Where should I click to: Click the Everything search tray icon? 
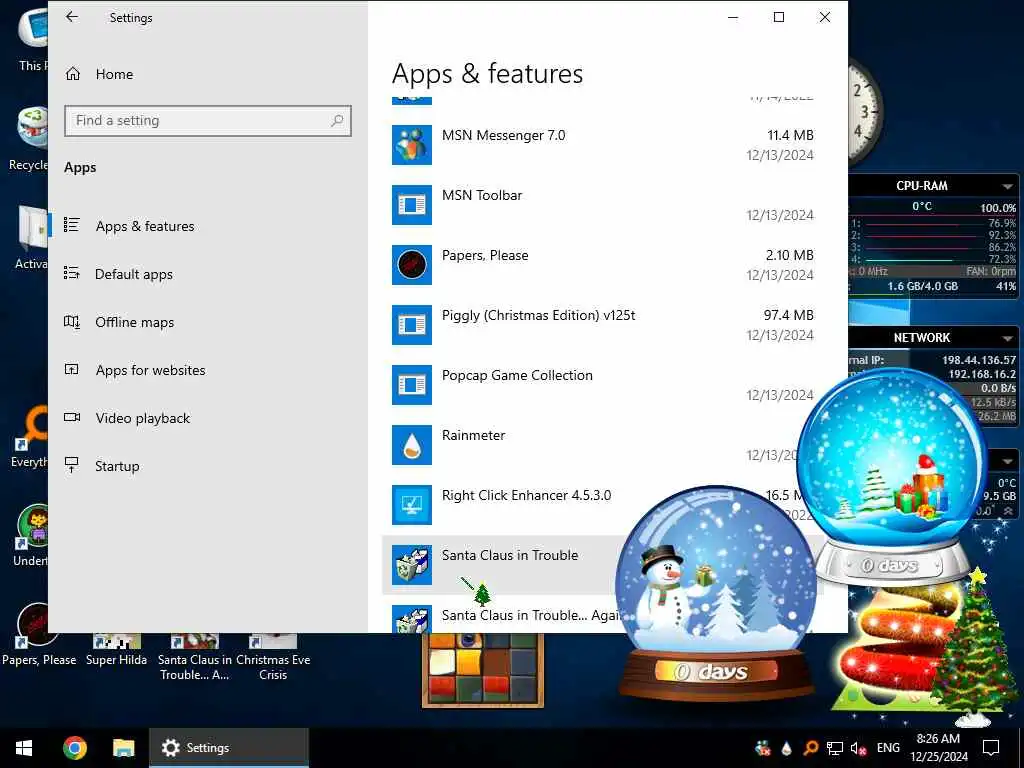tap(810, 748)
